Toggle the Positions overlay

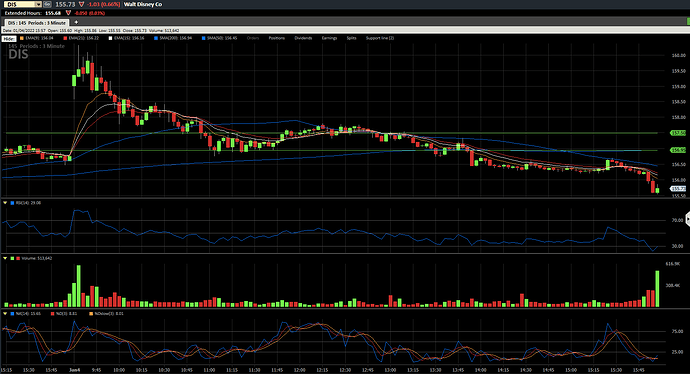(277, 38)
